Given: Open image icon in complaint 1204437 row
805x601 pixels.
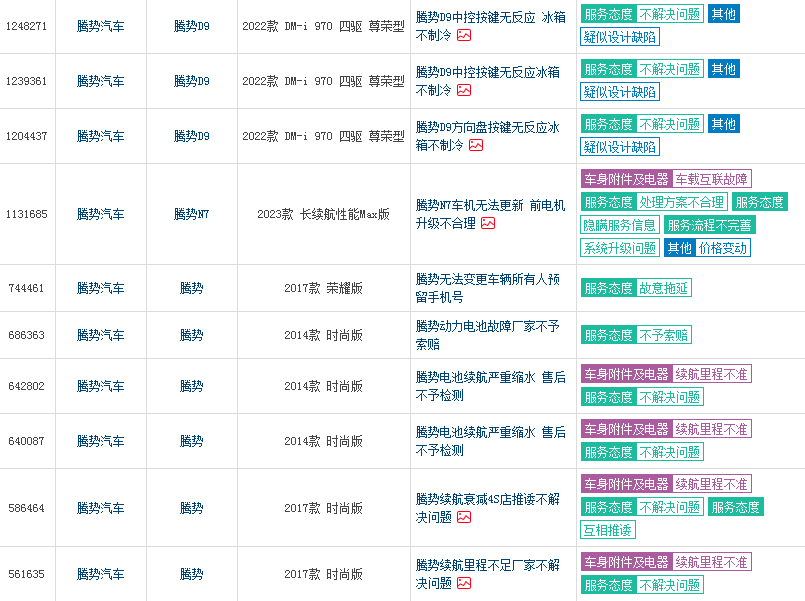Looking at the screenshot, I should point(476,145).
